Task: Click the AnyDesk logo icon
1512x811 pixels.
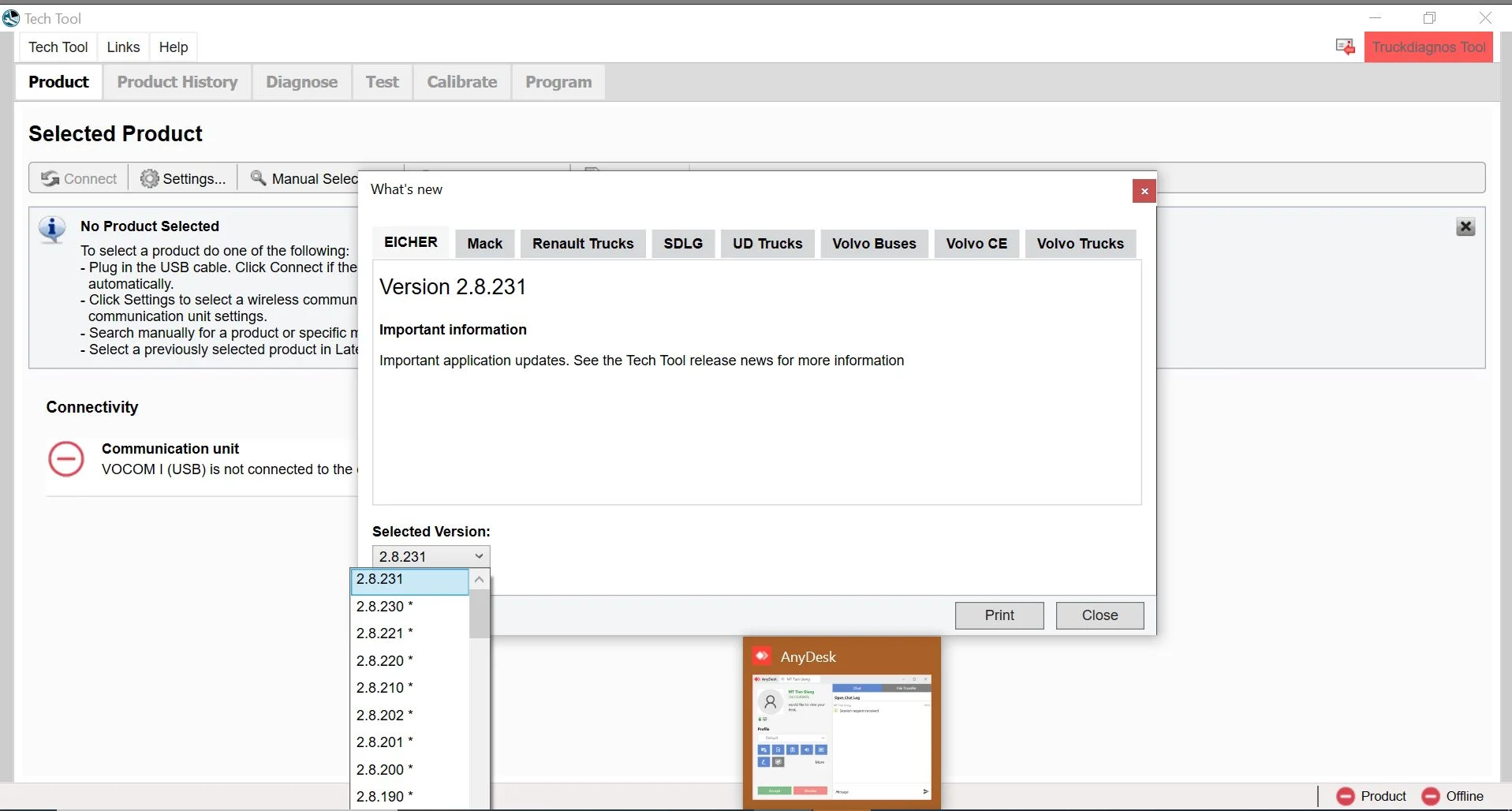Action: tap(763, 656)
